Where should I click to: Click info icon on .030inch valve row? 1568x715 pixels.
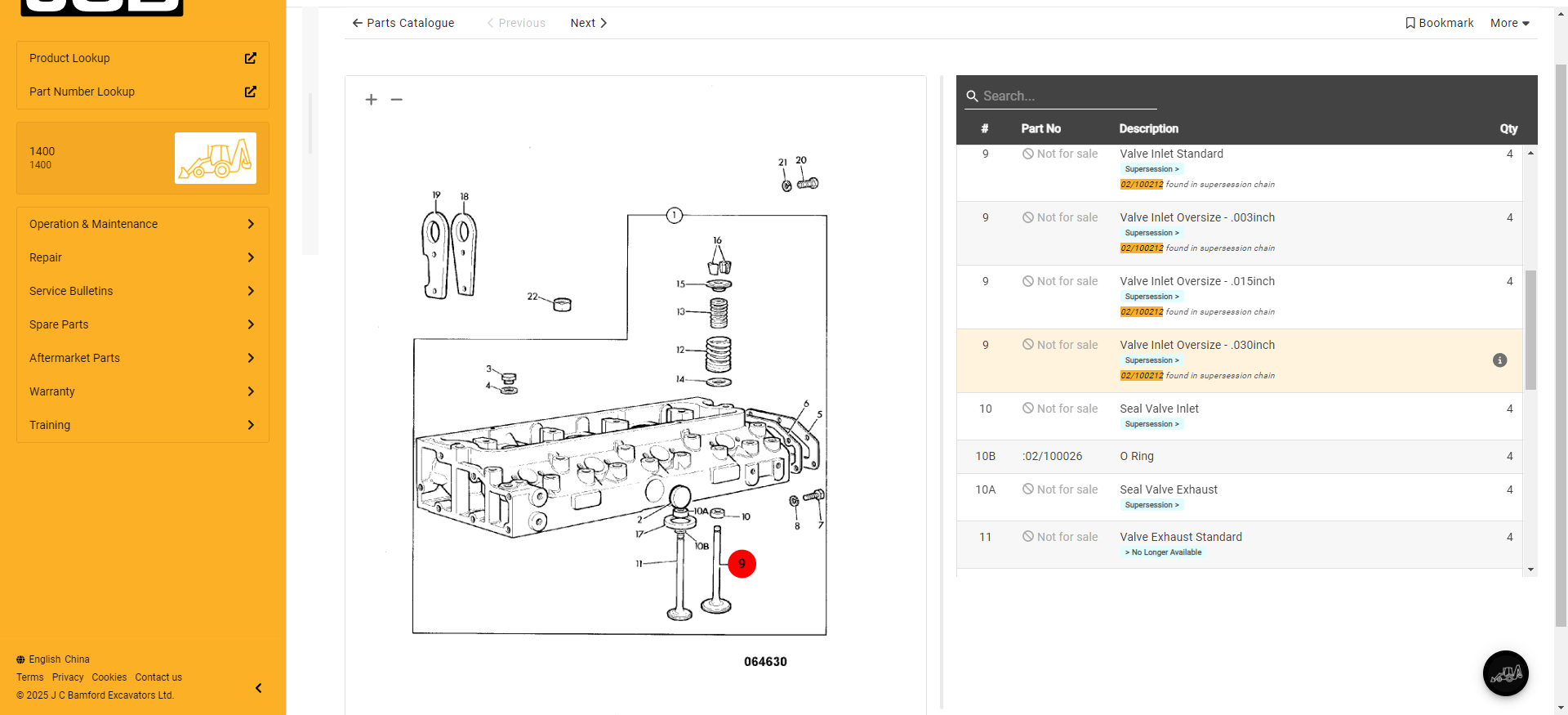click(x=1499, y=360)
